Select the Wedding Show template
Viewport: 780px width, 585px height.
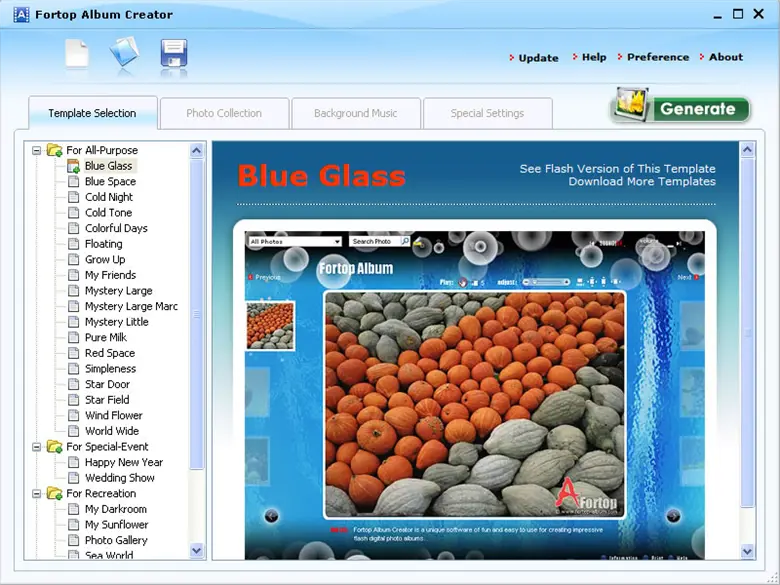(120, 478)
